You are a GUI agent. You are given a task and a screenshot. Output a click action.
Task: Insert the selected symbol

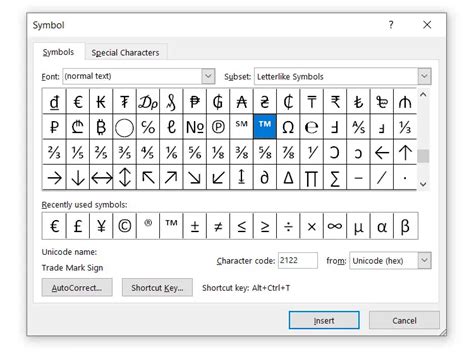(x=324, y=320)
